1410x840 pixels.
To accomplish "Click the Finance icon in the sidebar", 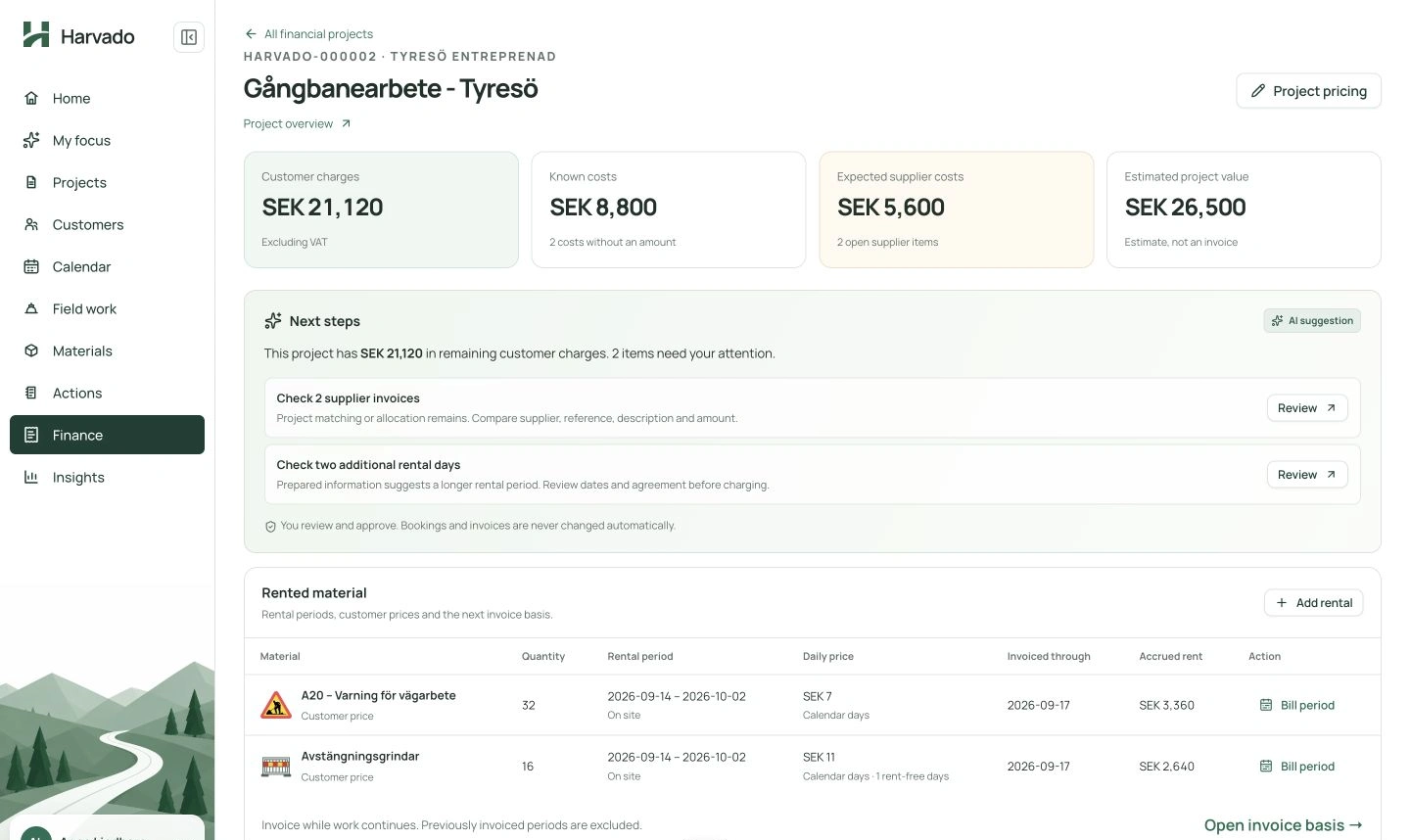I will point(31,435).
